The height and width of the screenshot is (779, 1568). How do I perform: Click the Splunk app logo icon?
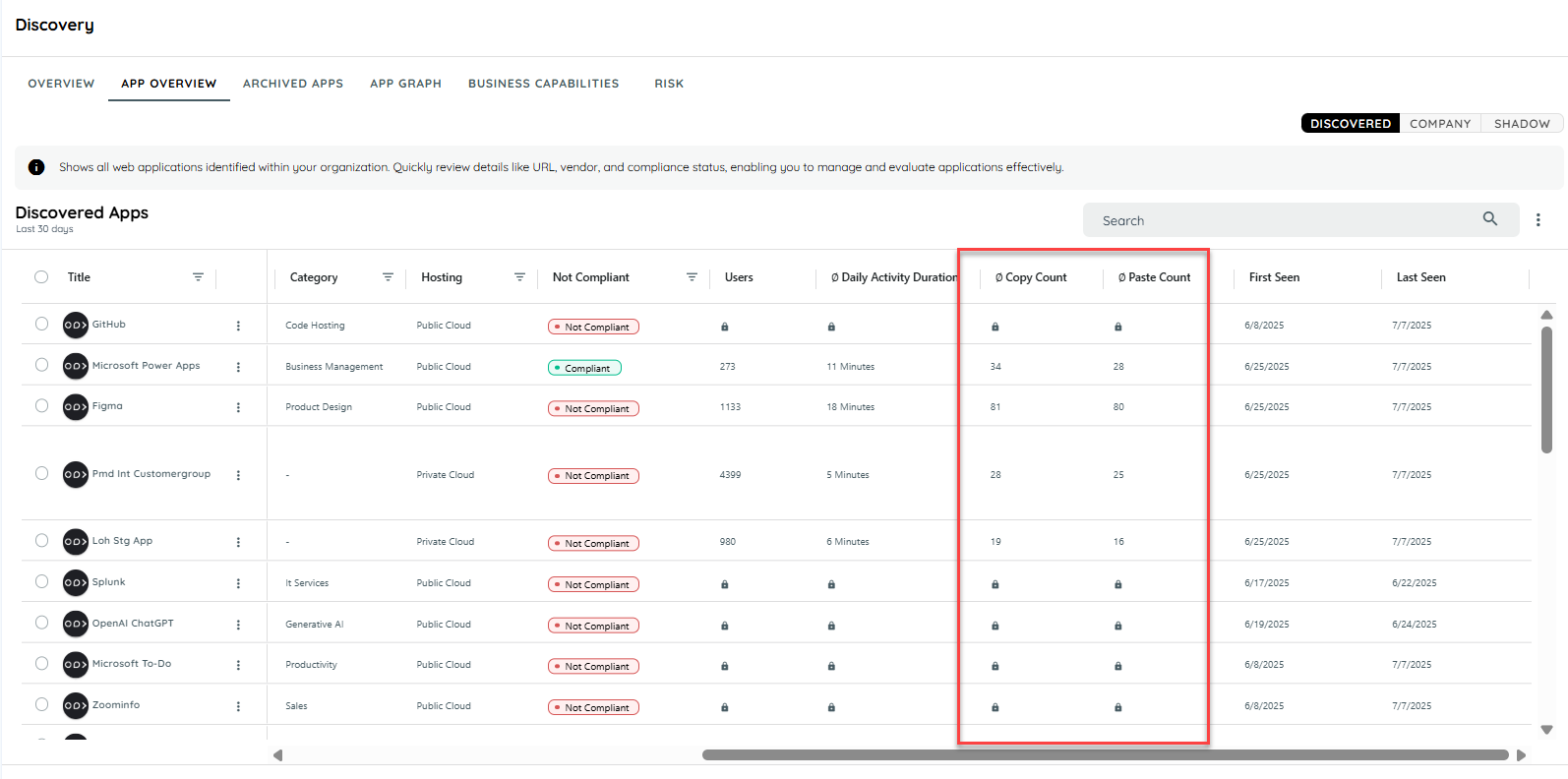click(76, 582)
